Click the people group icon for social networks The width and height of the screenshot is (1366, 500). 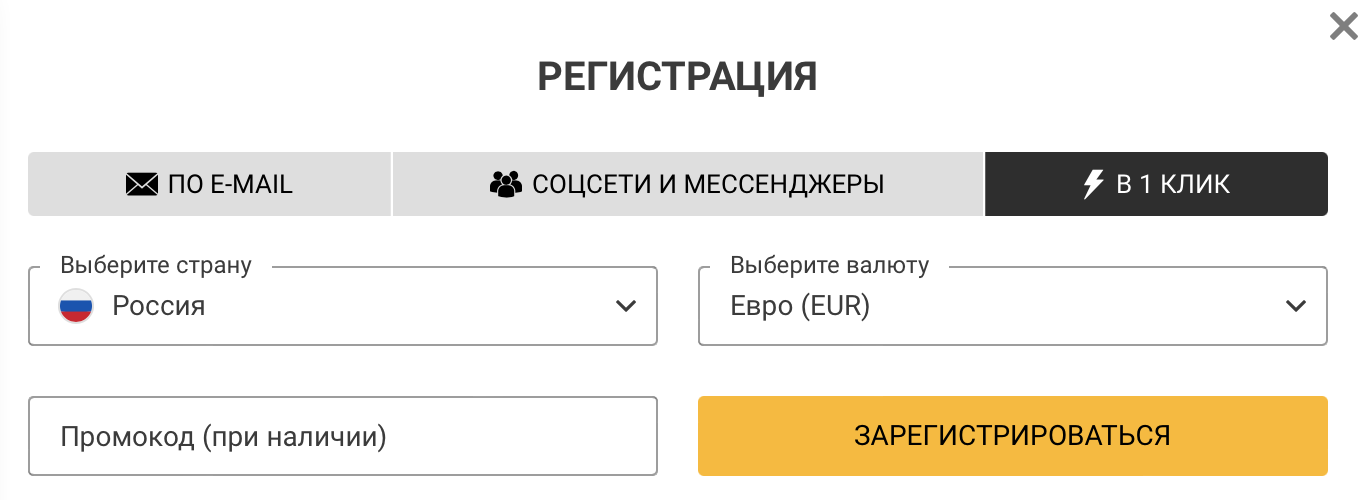(507, 185)
